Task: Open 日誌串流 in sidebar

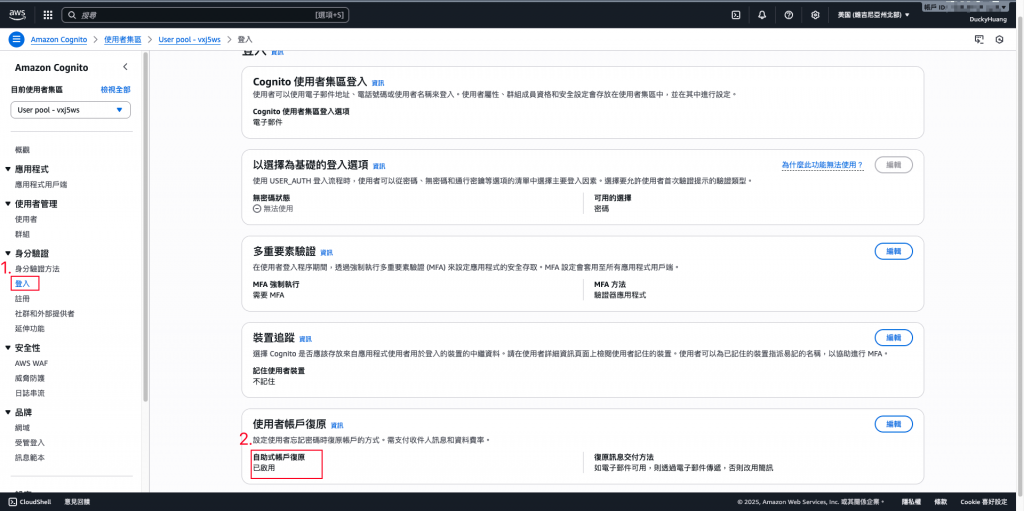Action: pos(29,393)
